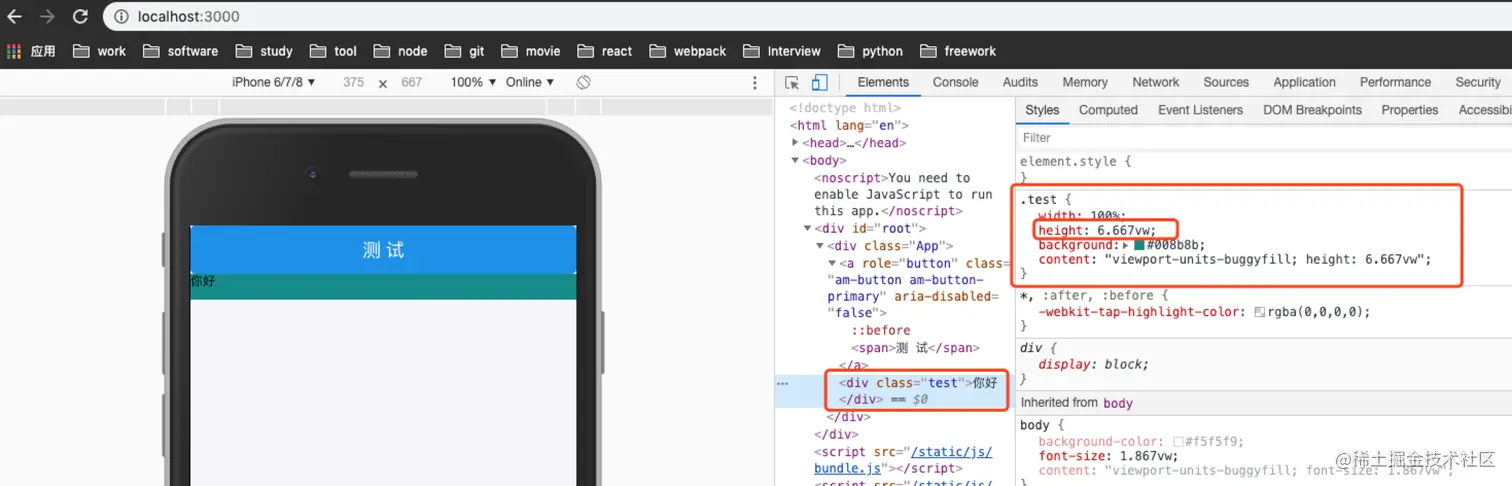Switch to the Elements tab
1512x486 pixels.
(883, 82)
